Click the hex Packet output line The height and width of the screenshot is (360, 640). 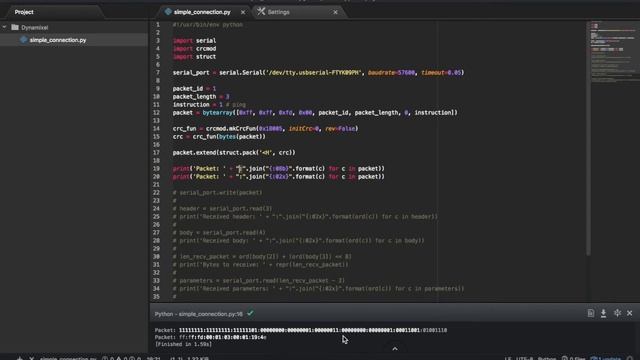tap(211, 337)
